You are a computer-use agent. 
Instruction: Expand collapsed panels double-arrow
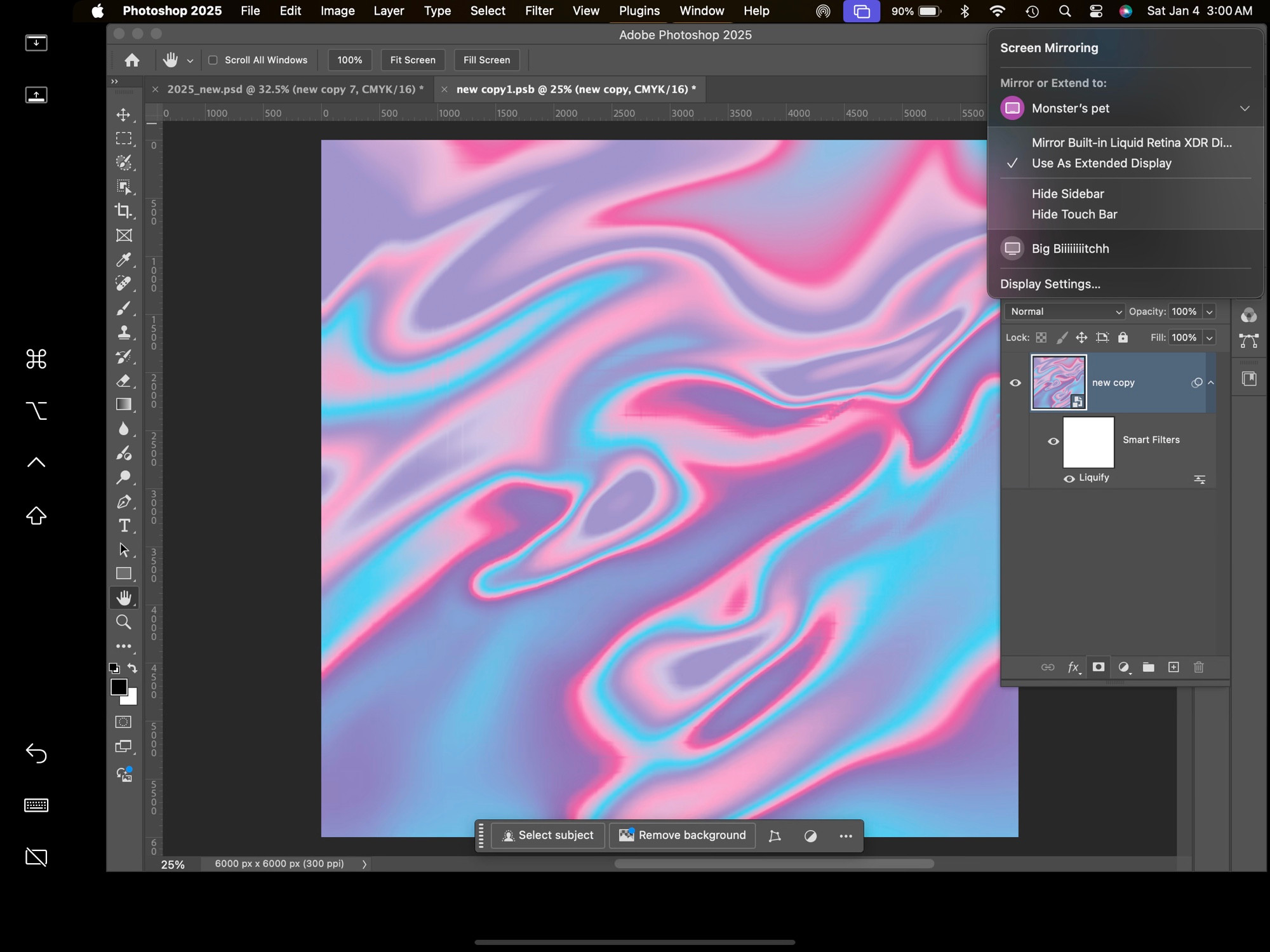(x=115, y=81)
